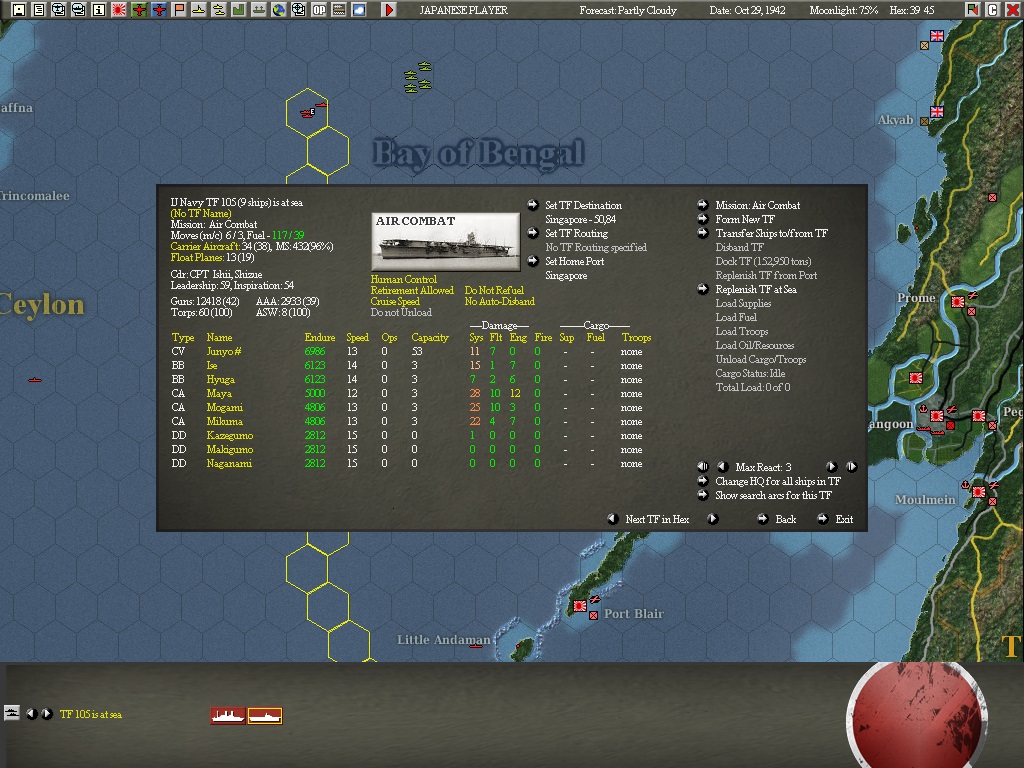Toggle the Human Control setting

pyautogui.click(x=404, y=279)
